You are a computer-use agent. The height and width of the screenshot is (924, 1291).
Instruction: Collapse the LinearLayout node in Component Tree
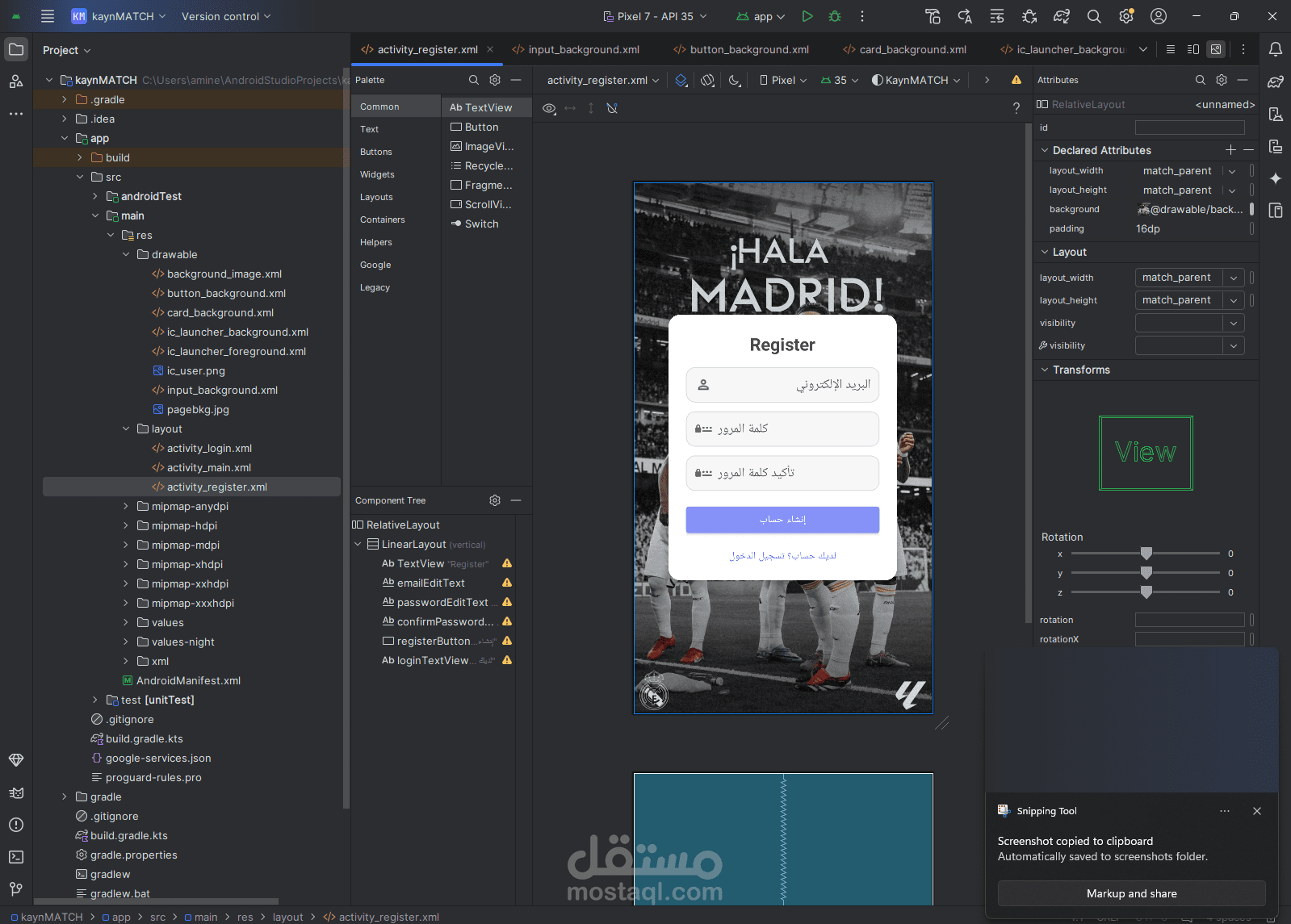pos(358,544)
